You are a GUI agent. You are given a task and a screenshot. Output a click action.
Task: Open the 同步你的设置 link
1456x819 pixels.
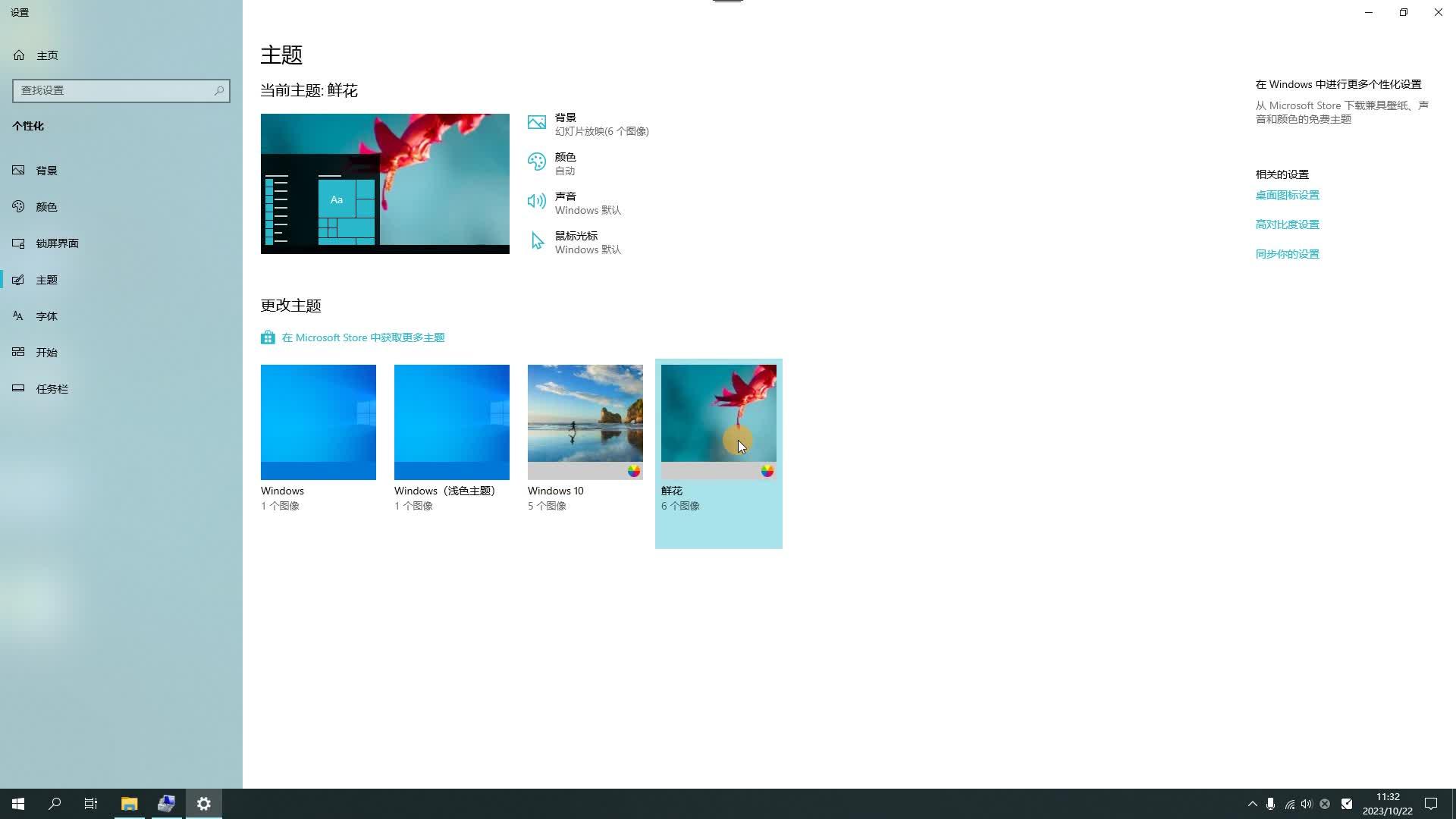tap(1287, 254)
